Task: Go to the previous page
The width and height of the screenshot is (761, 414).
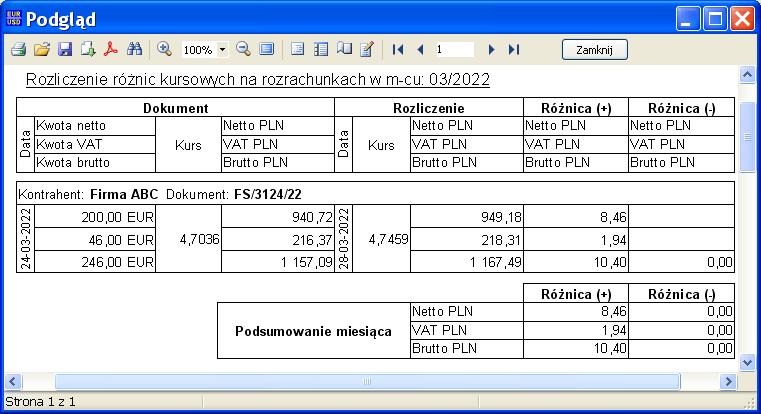Action: click(420, 49)
